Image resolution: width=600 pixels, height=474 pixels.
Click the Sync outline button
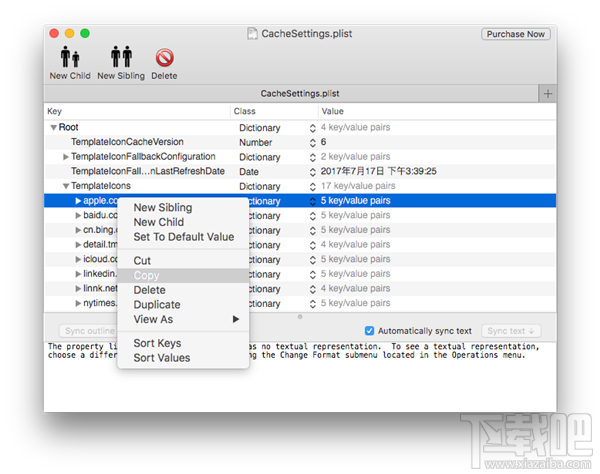coord(89,331)
